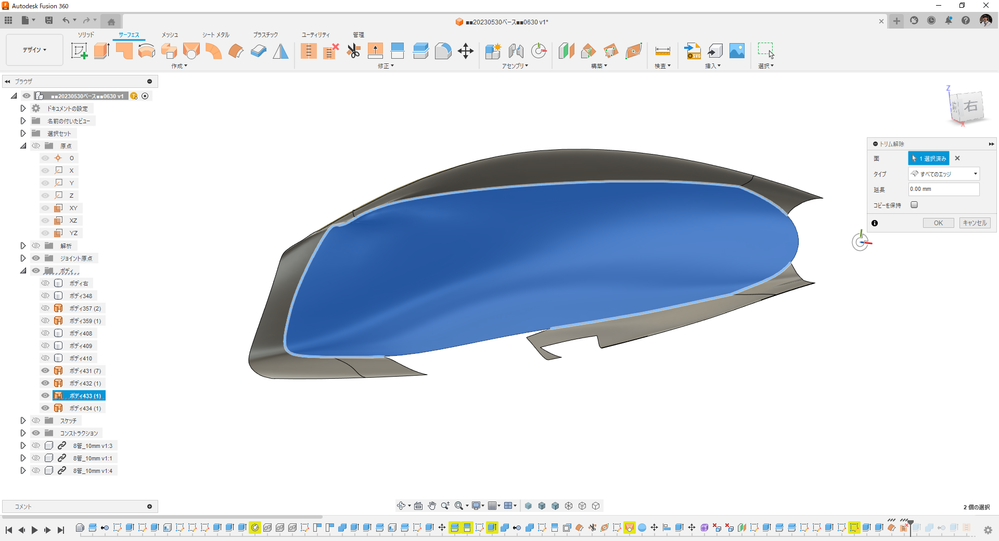Viewport: 999px width, 541px height.
Task: Expand 名前の付いたビュー node
Action: pyautogui.click(x=23, y=120)
